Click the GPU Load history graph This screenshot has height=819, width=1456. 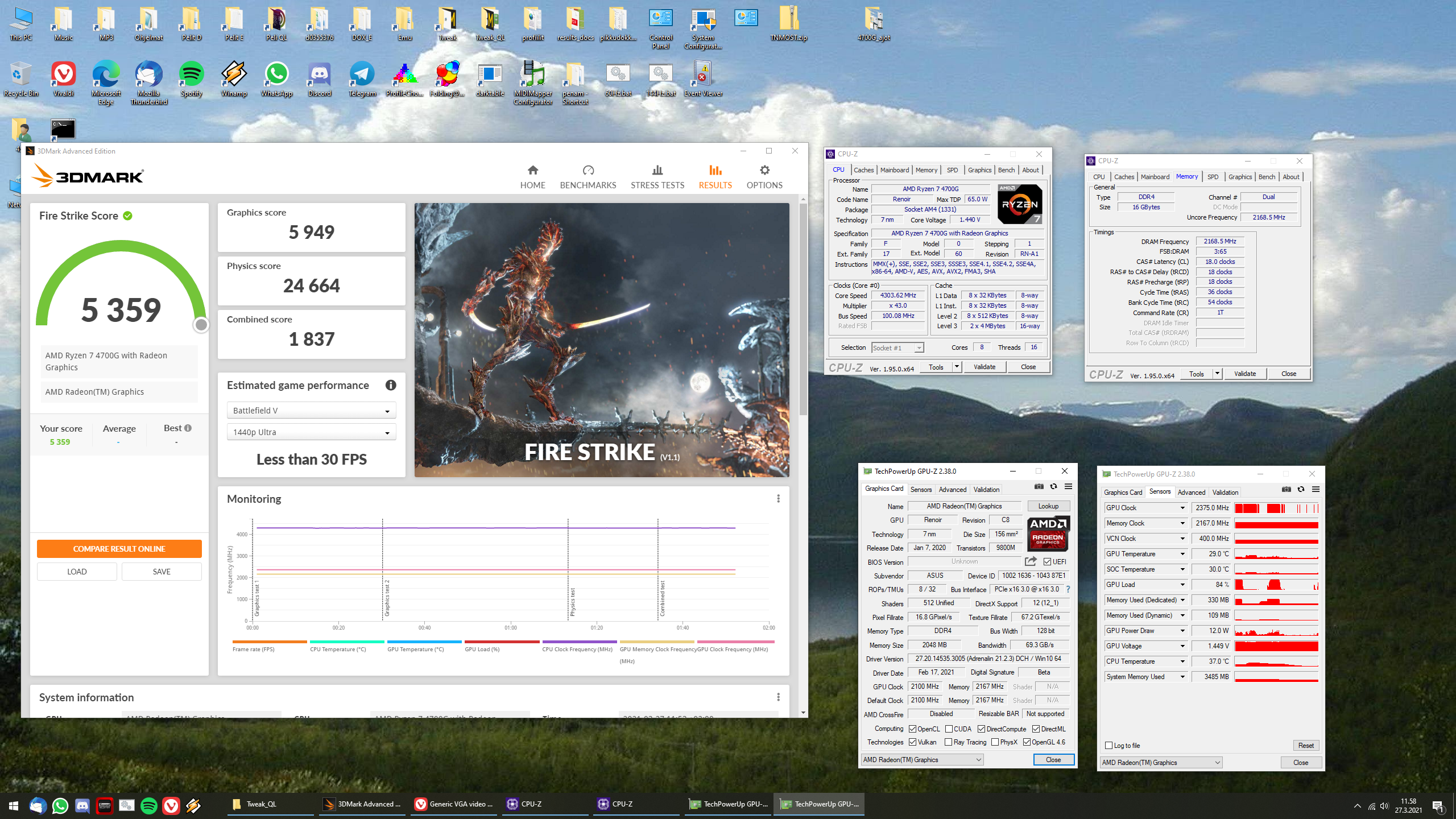click(1276, 585)
